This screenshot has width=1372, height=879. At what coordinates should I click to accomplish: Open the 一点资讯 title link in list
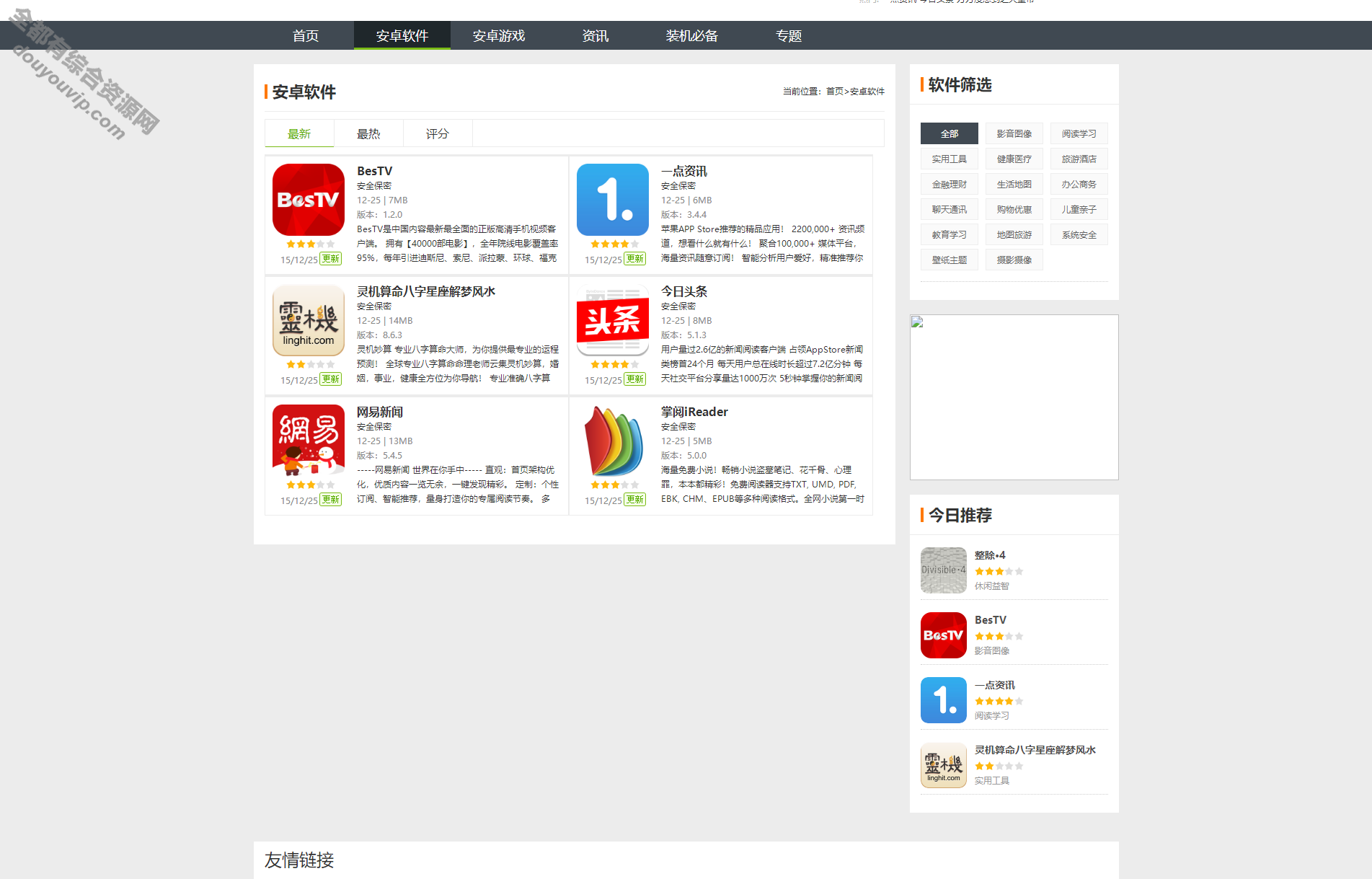[684, 171]
